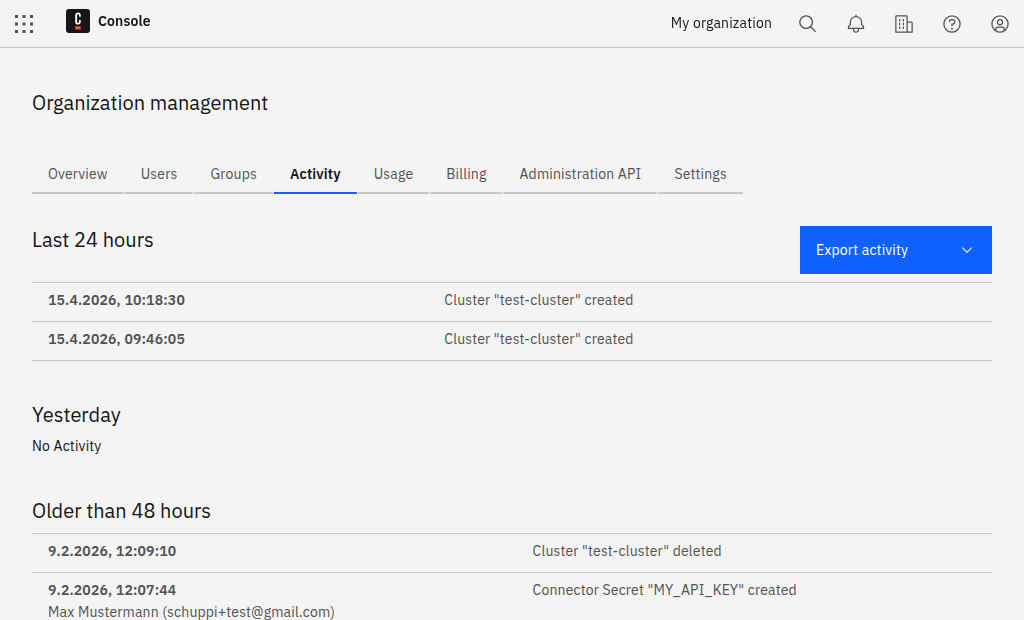Go to the Usage tab
The image size is (1024, 620).
393,174
